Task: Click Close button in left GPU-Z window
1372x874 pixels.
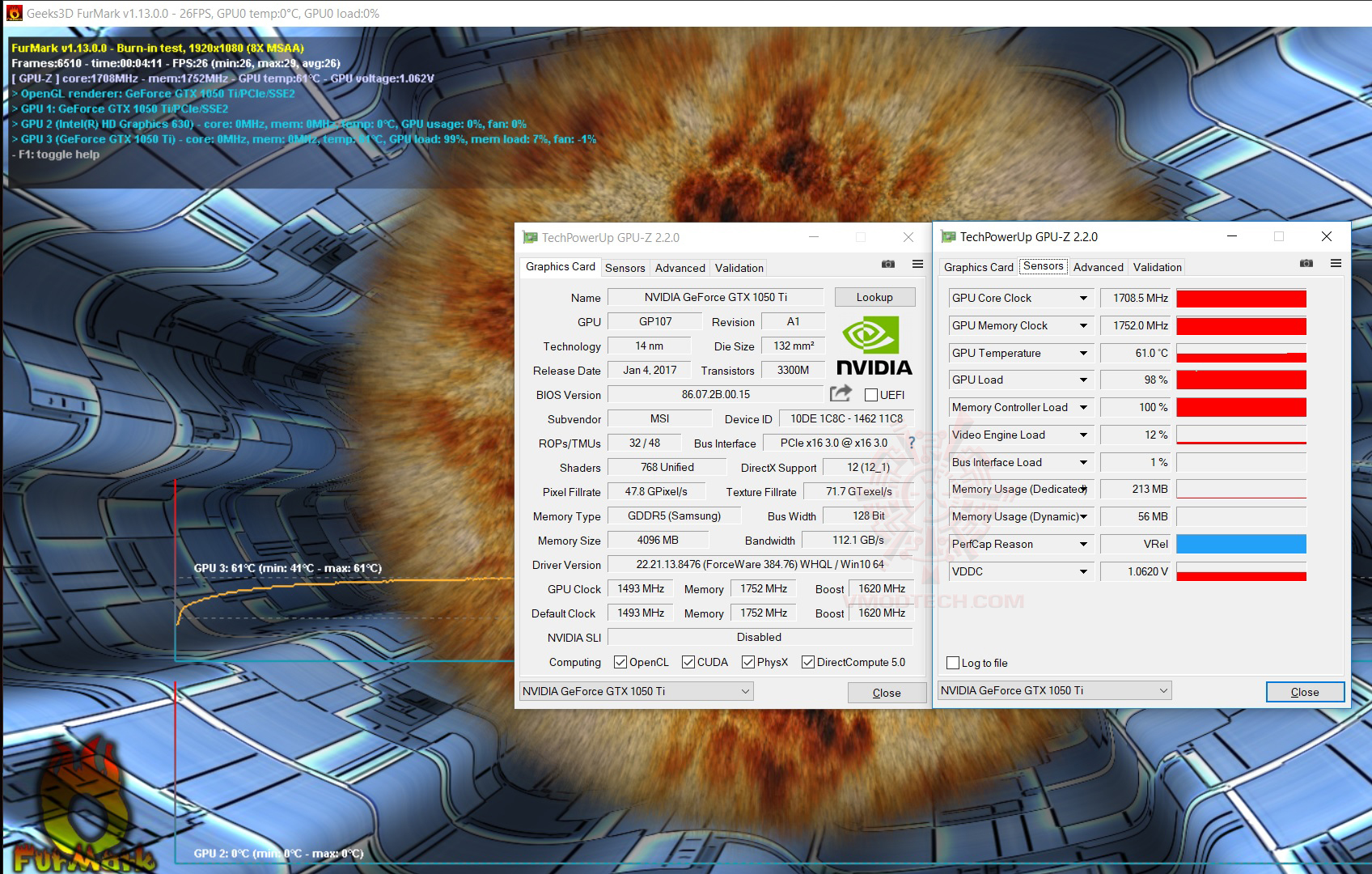Action: [x=887, y=693]
